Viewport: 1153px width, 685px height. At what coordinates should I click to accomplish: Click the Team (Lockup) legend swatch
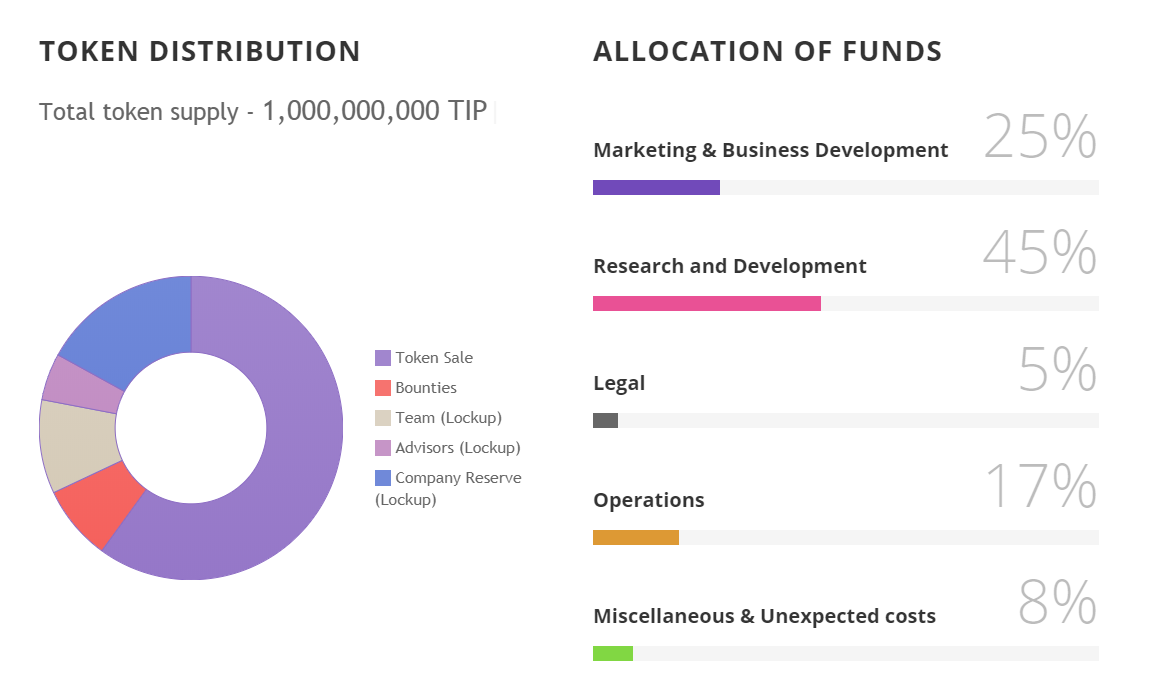[383, 418]
